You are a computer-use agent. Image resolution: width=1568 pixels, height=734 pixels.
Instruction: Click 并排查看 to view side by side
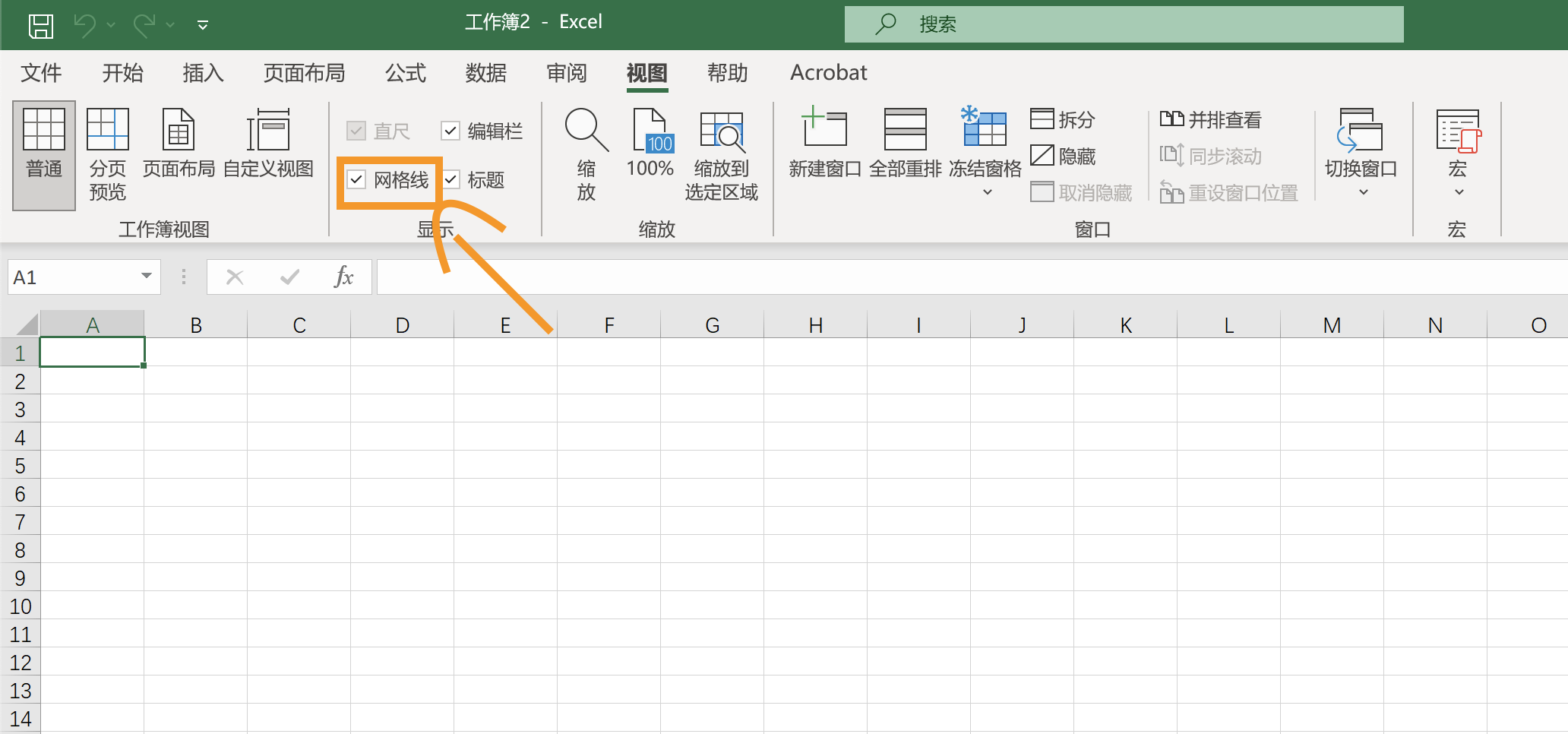tap(1213, 119)
